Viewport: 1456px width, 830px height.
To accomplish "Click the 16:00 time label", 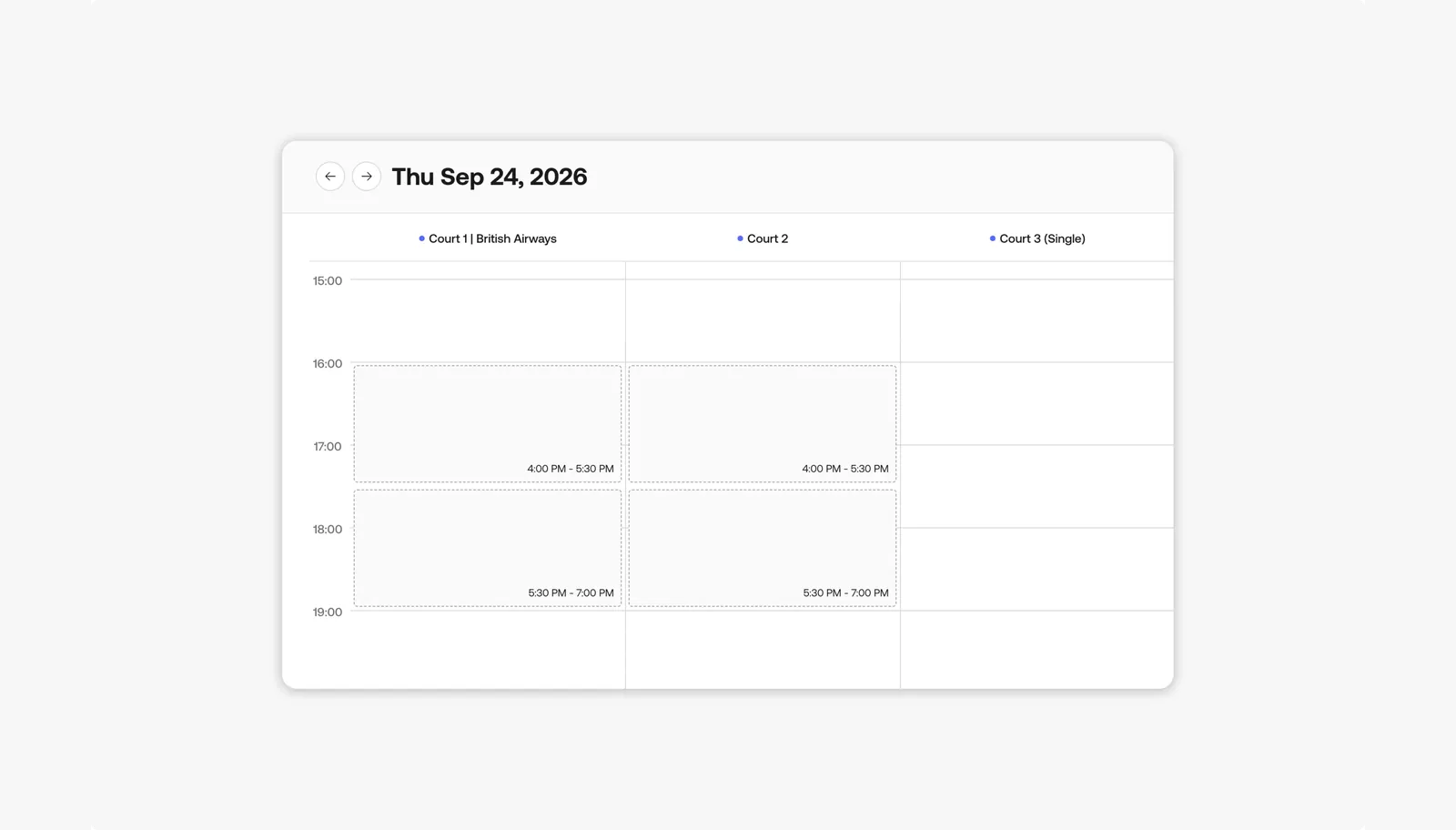I will [x=328, y=363].
